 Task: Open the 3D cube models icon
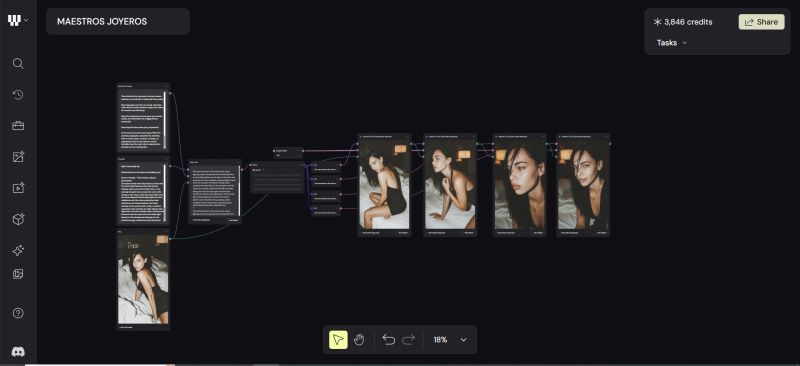pyautogui.click(x=18, y=219)
